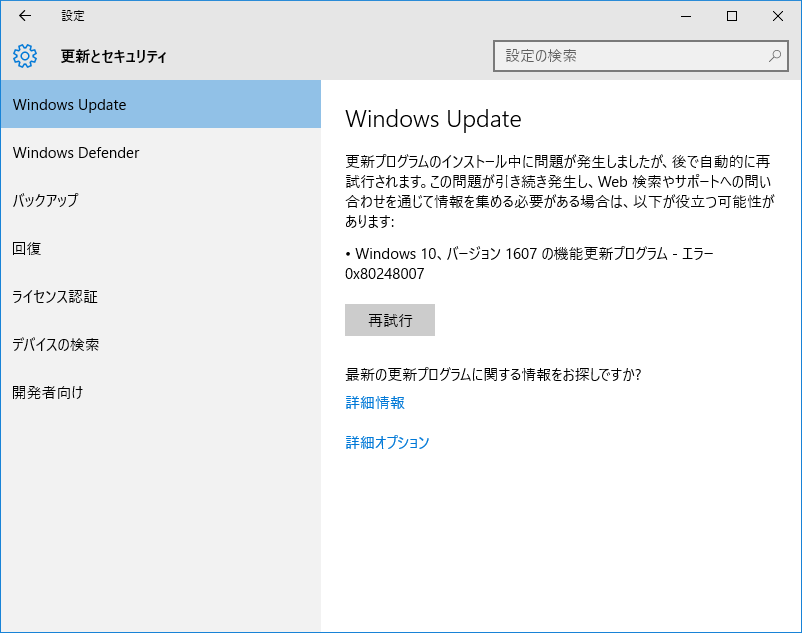Viewport: 802px width, 633px height.
Task: Click the 更新とセキュリティ header title
Action: (114, 56)
